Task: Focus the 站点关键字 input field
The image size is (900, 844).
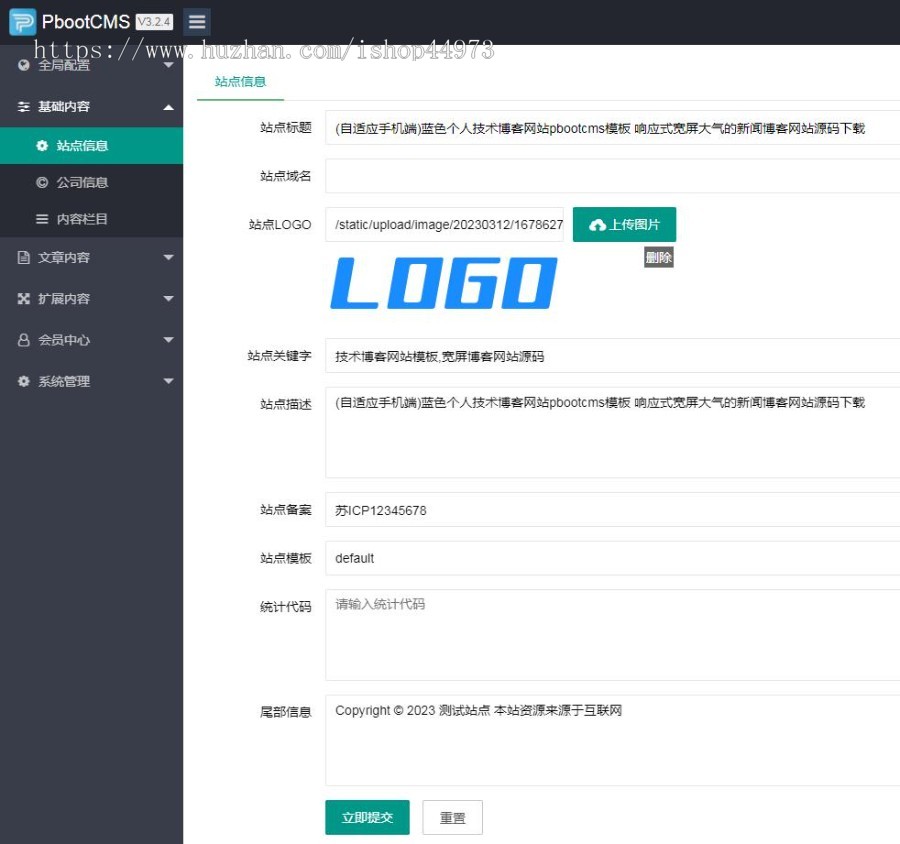Action: (612, 356)
